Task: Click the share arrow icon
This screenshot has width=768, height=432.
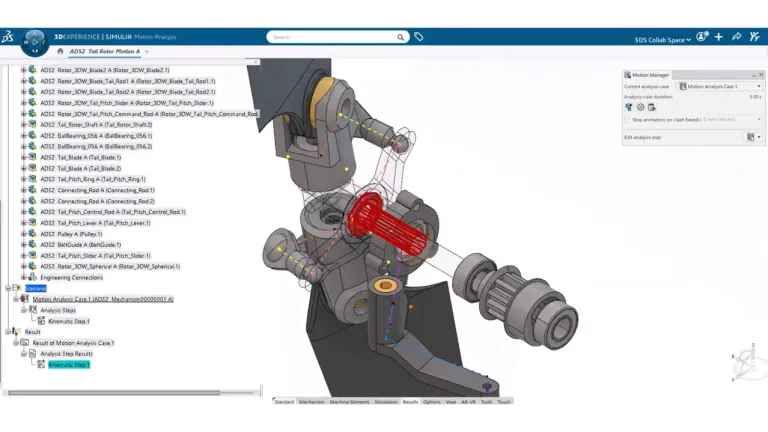Action: pos(737,37)
